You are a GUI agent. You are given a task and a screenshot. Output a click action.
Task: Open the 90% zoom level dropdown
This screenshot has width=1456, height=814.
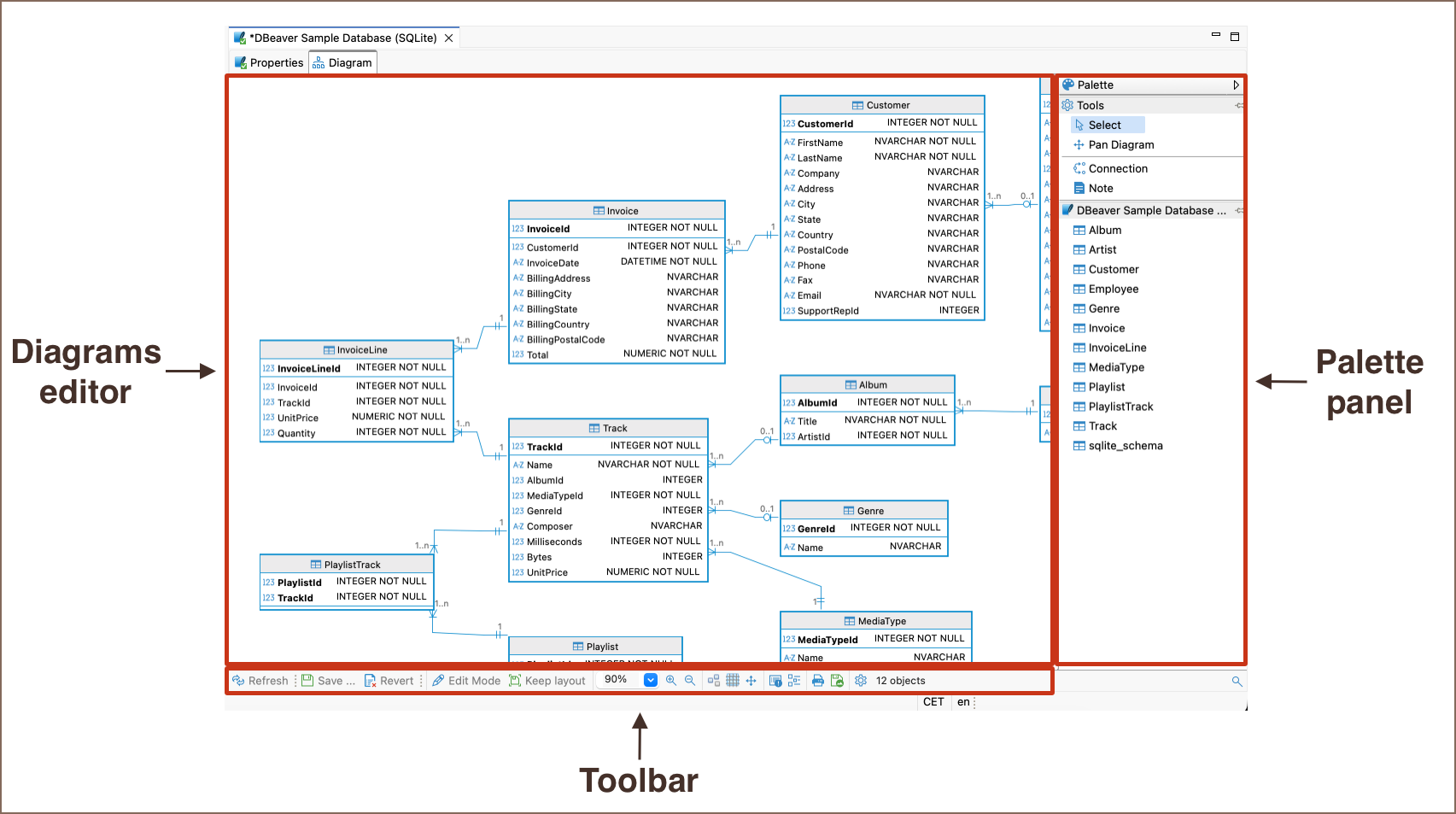(x=650, y=680)
